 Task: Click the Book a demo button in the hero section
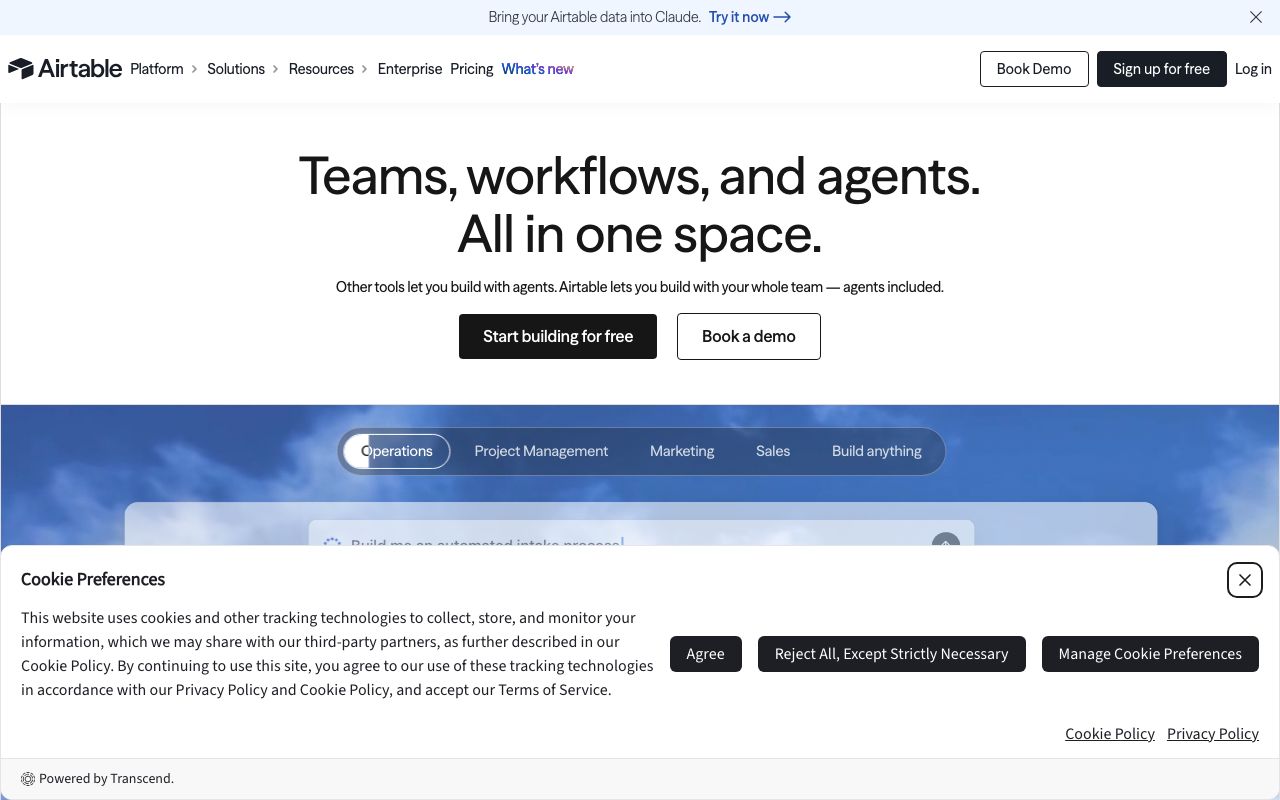click(x=749, y=336)
